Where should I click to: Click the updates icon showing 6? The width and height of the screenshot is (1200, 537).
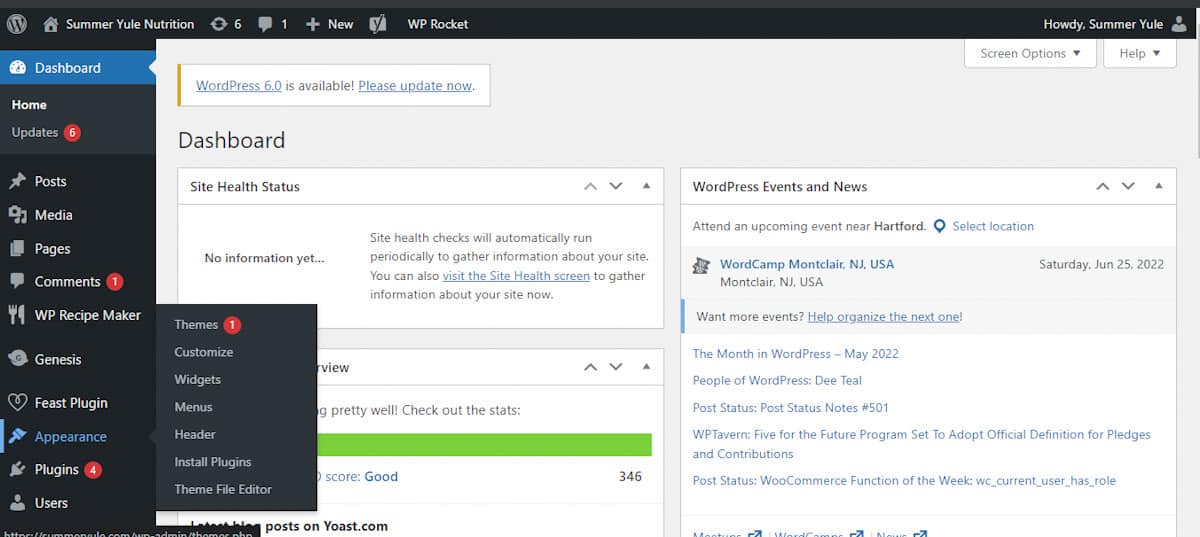point(218,24)
